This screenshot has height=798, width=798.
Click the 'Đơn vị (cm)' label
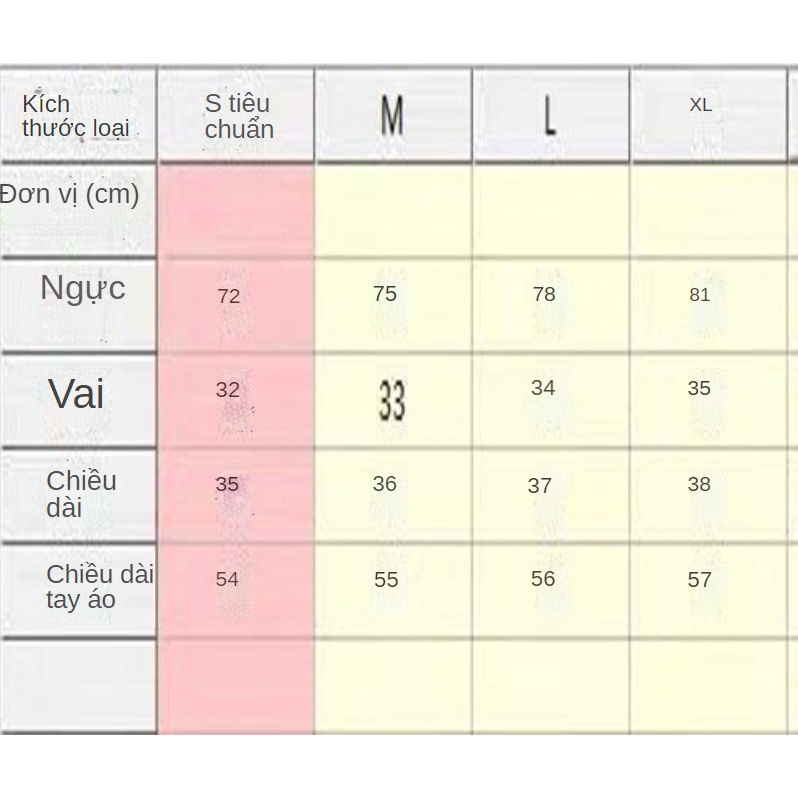pos(70,194)
